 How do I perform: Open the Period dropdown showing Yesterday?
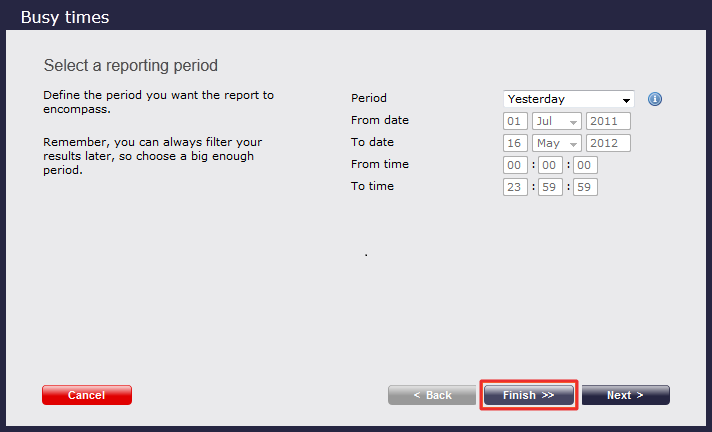coord(568,99)
